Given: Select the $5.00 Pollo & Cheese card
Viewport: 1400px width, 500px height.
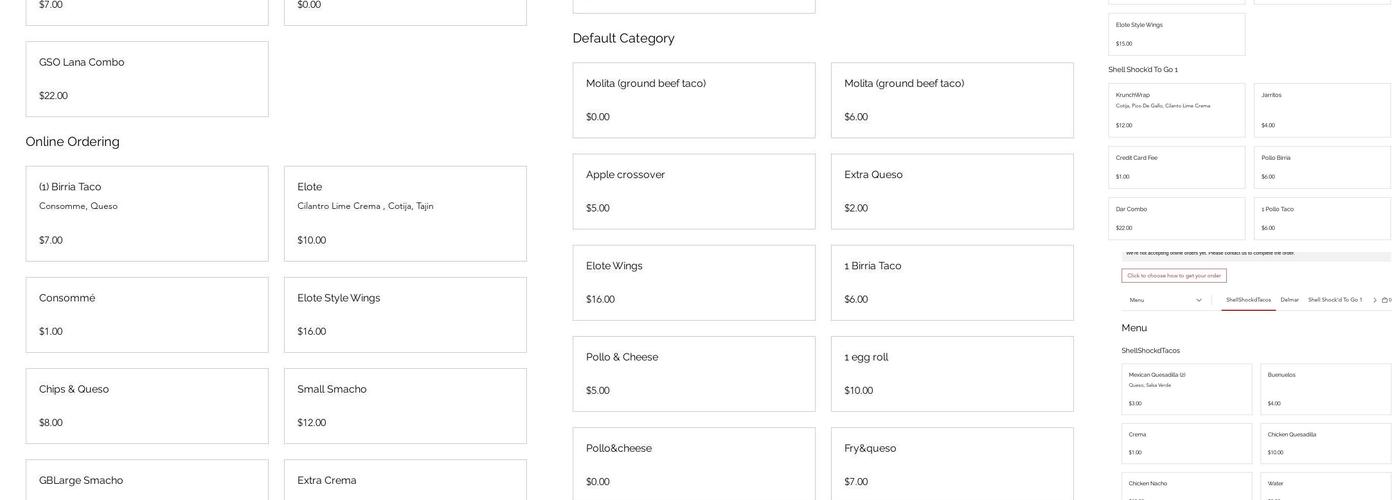Looking at the screenshot, I should click(x=694, y=374).
